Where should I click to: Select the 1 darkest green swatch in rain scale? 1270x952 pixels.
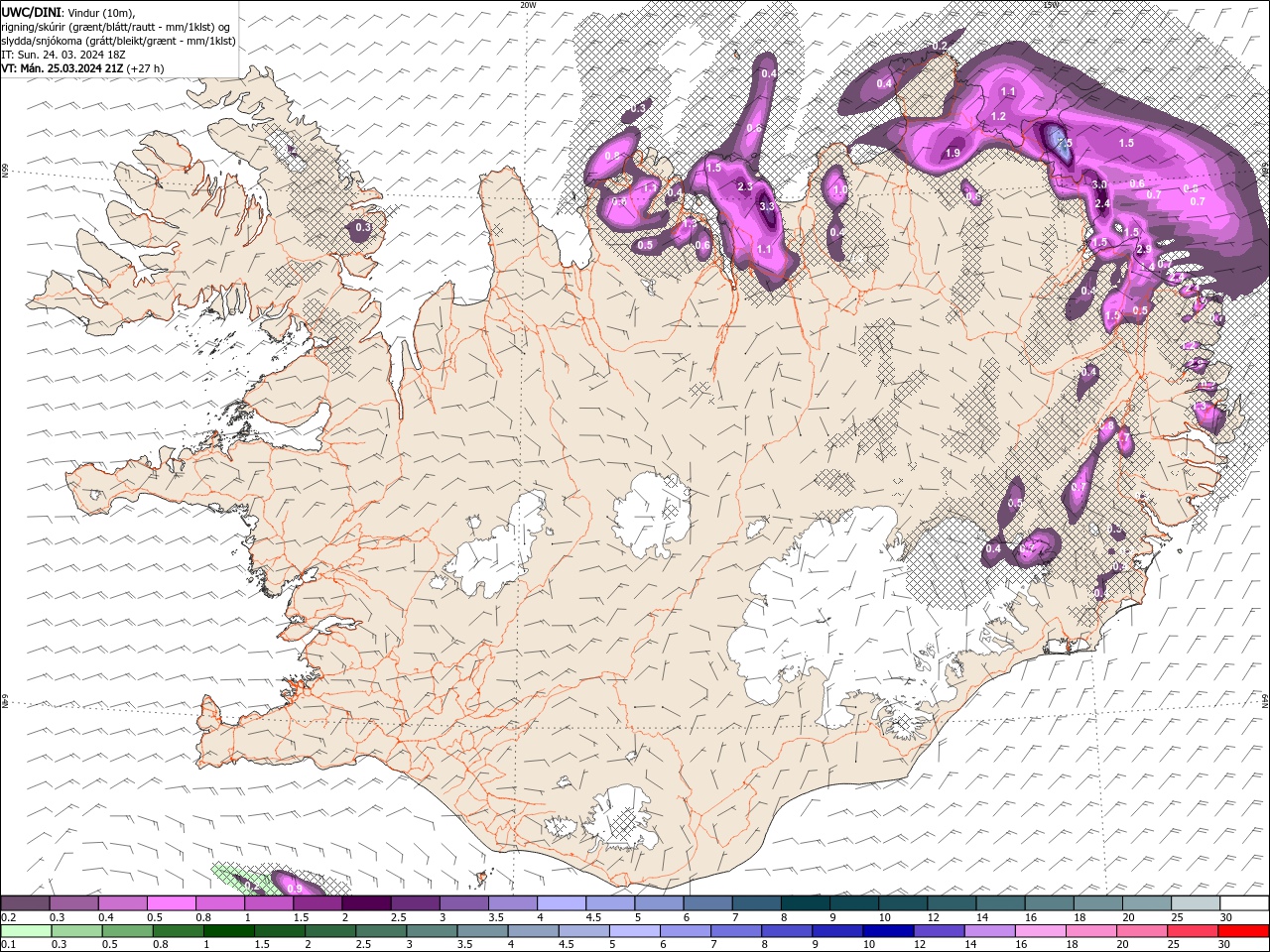pyautogui.click(x=229, y=931)
